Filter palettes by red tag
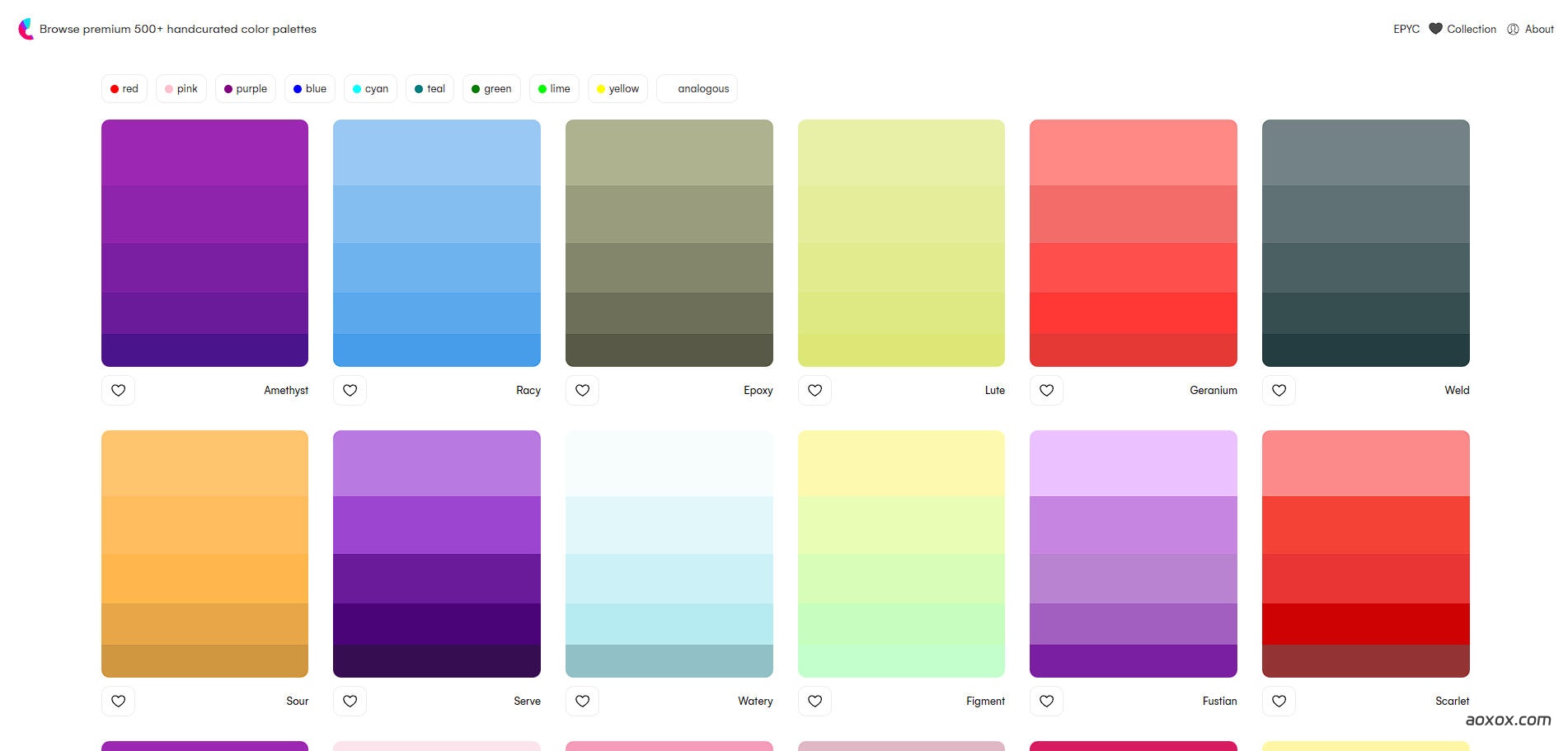1568x751 pixels. coord(124,89)
